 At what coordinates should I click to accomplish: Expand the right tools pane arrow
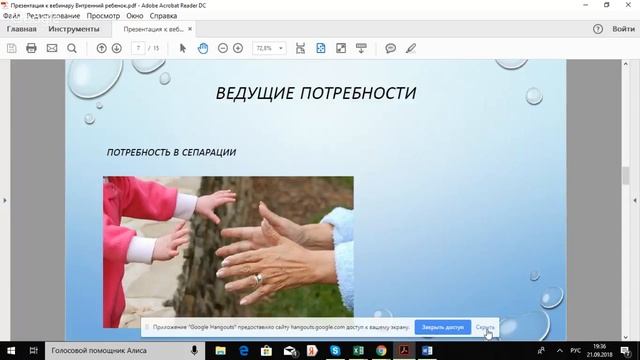(x=635, y=200)
